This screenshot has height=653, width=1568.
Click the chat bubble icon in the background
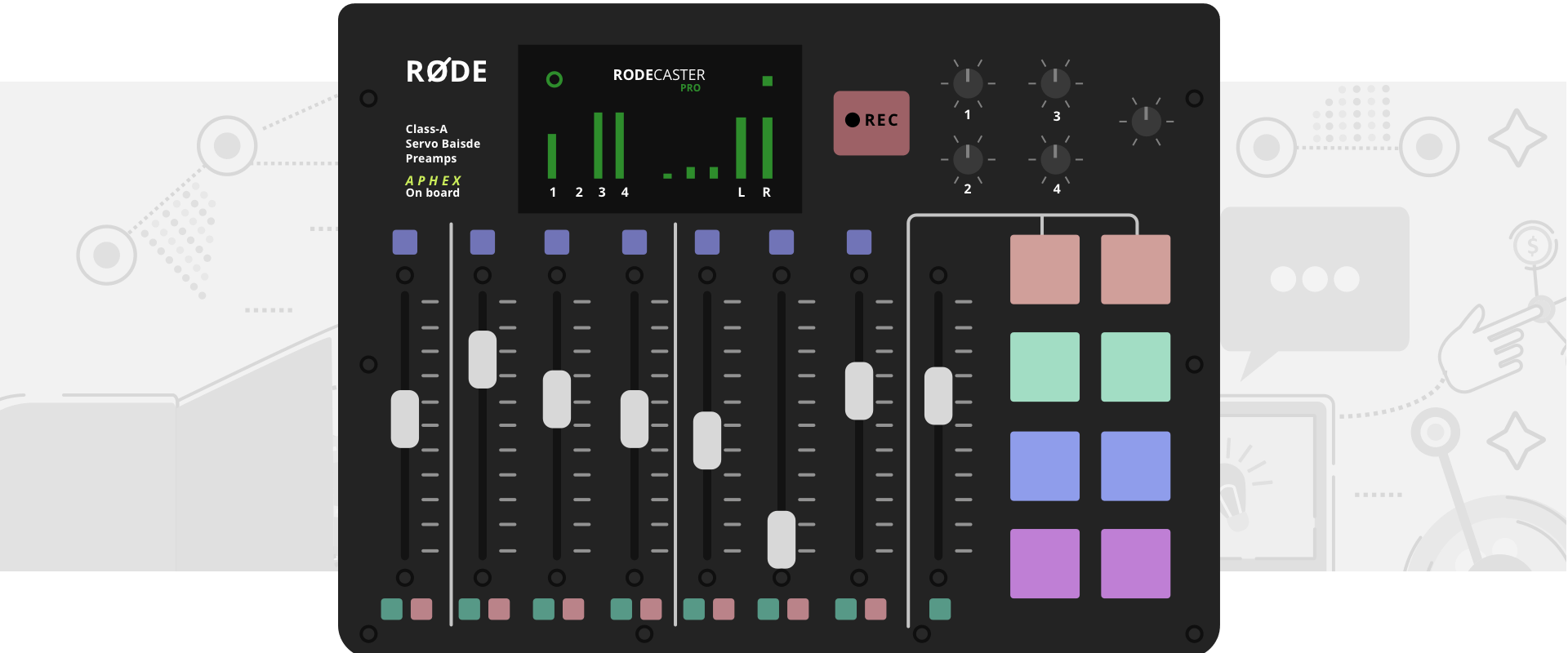(x=1315, y=294)
